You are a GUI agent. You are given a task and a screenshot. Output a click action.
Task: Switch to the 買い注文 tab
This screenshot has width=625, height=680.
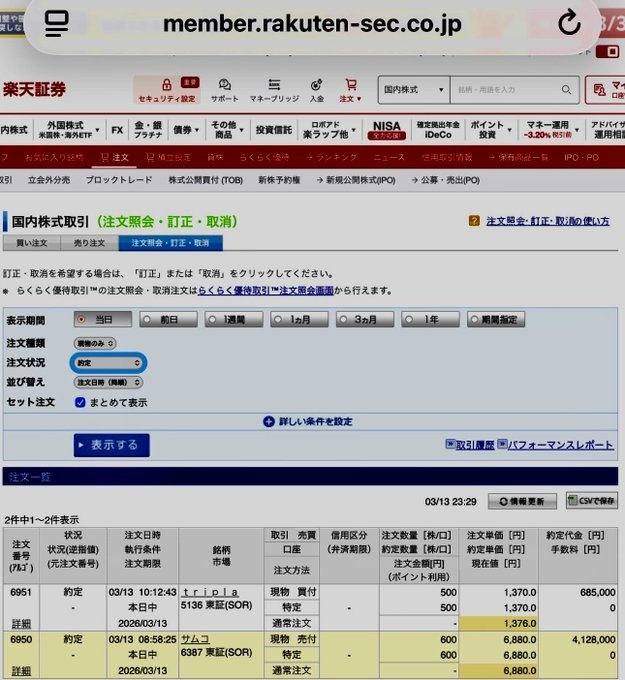[x=32, y=243]
